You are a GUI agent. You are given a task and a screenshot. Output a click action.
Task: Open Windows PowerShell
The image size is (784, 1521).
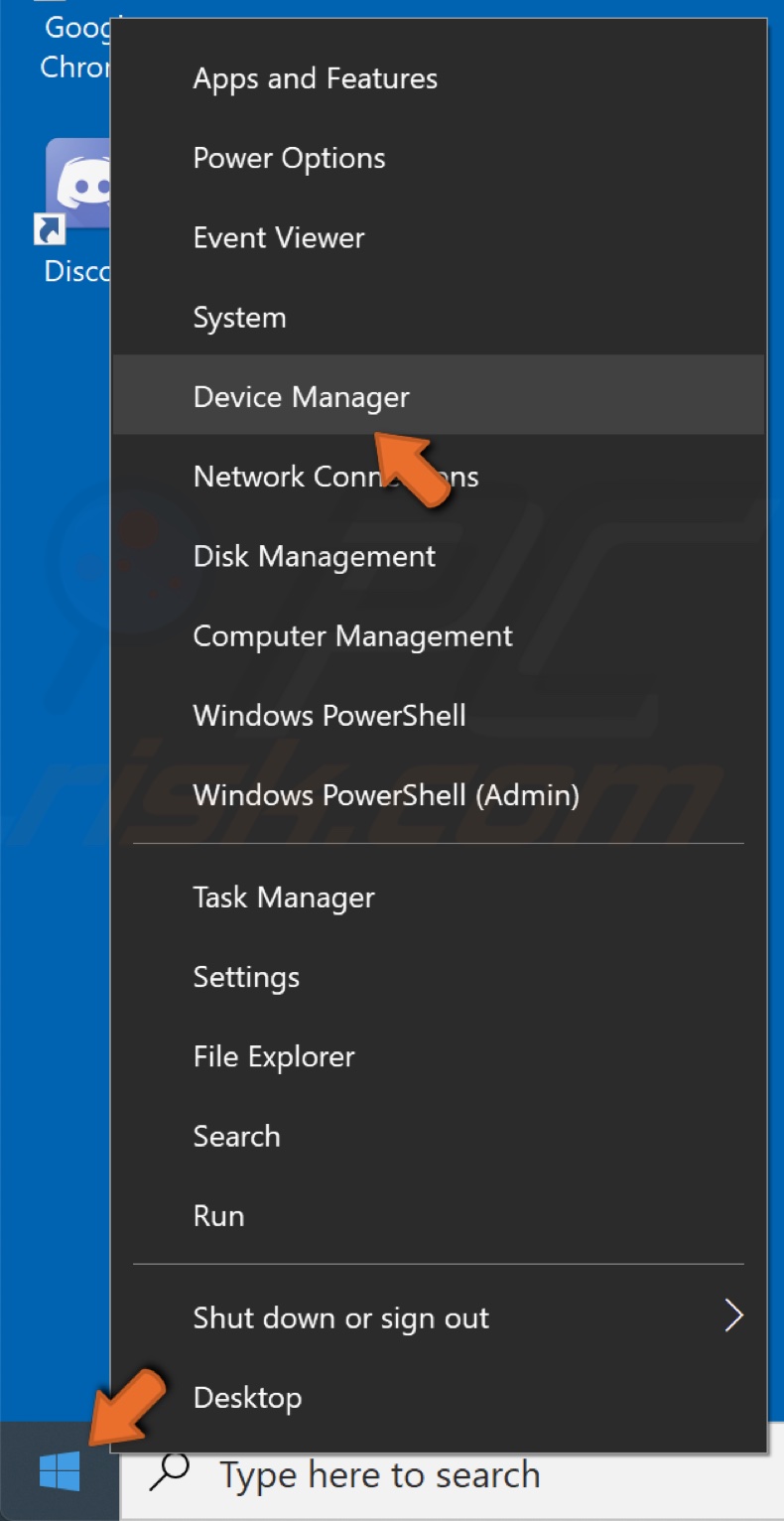tap(328, 715)
